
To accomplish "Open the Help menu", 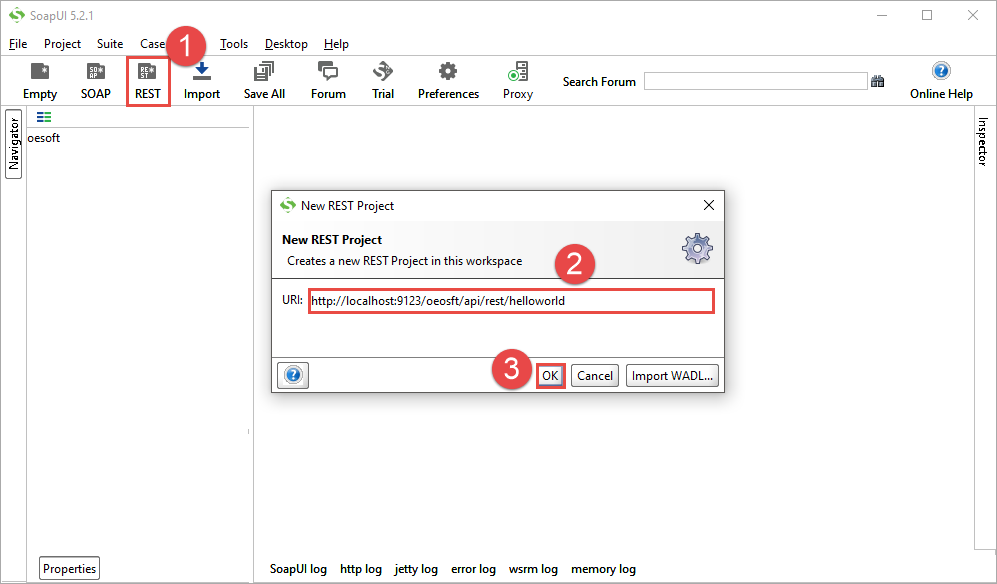I will [336, 44].
